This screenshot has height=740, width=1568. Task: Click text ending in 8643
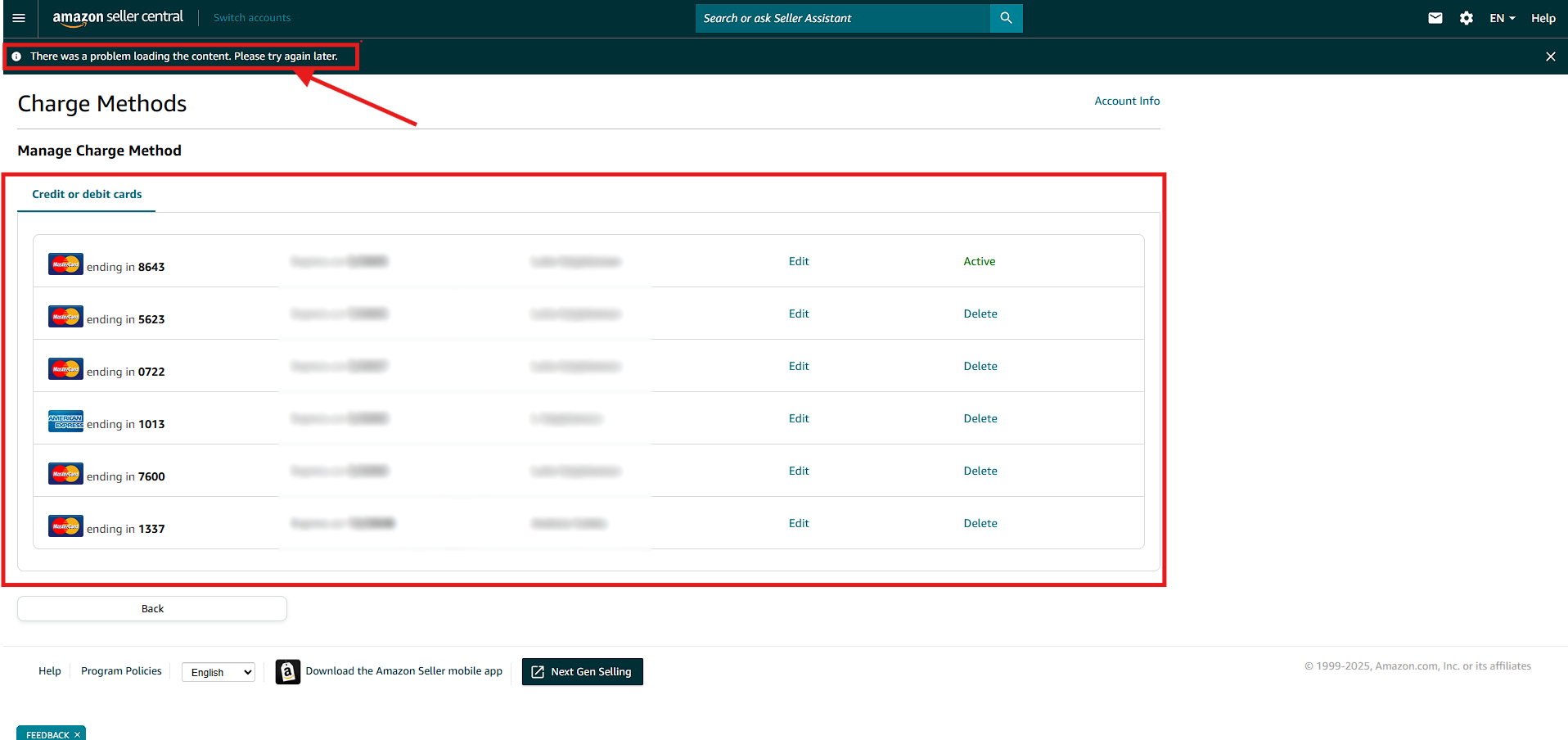click(126, 267)
